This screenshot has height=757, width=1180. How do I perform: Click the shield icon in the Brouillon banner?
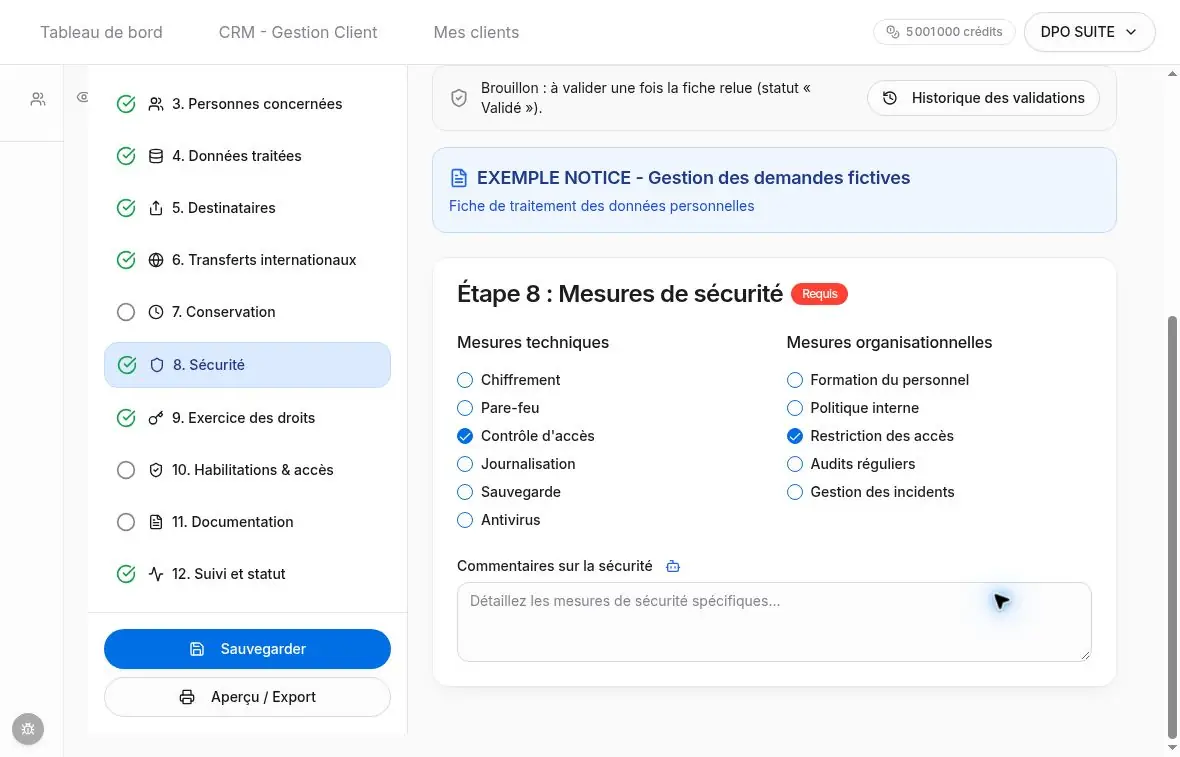click(459, 98)
